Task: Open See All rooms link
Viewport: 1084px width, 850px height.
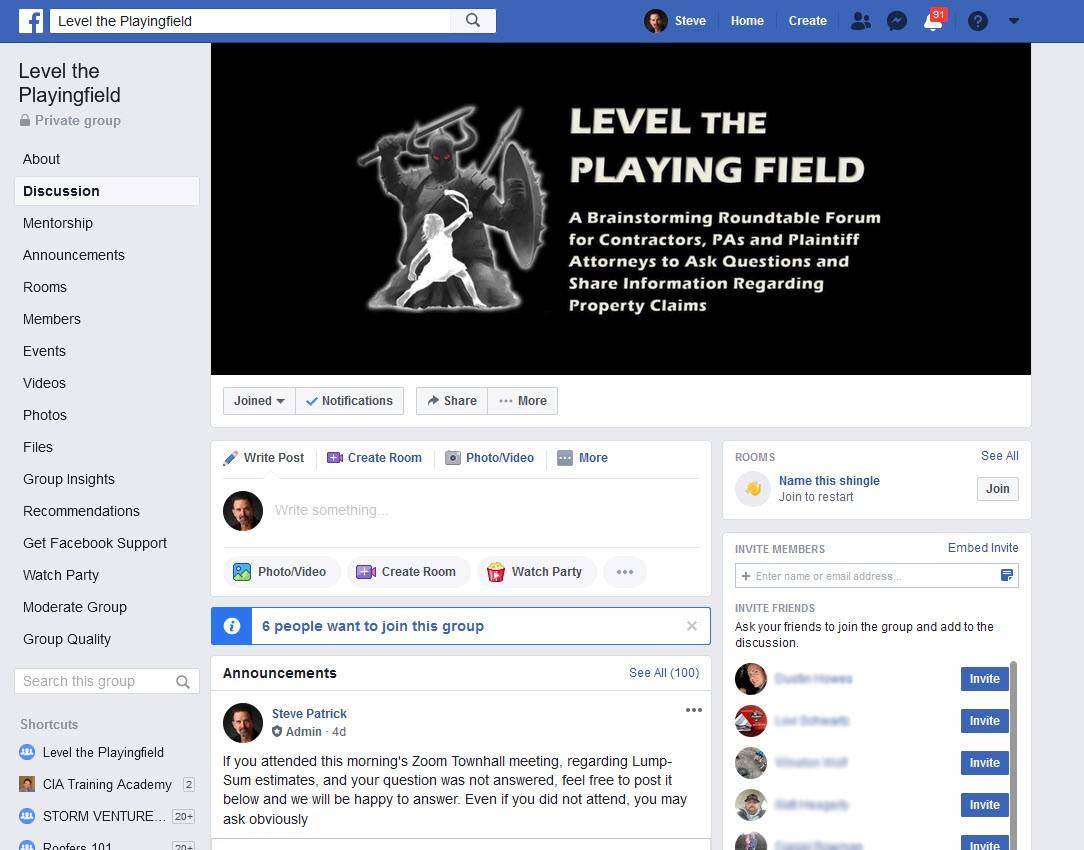Action: tap(999, 455)
